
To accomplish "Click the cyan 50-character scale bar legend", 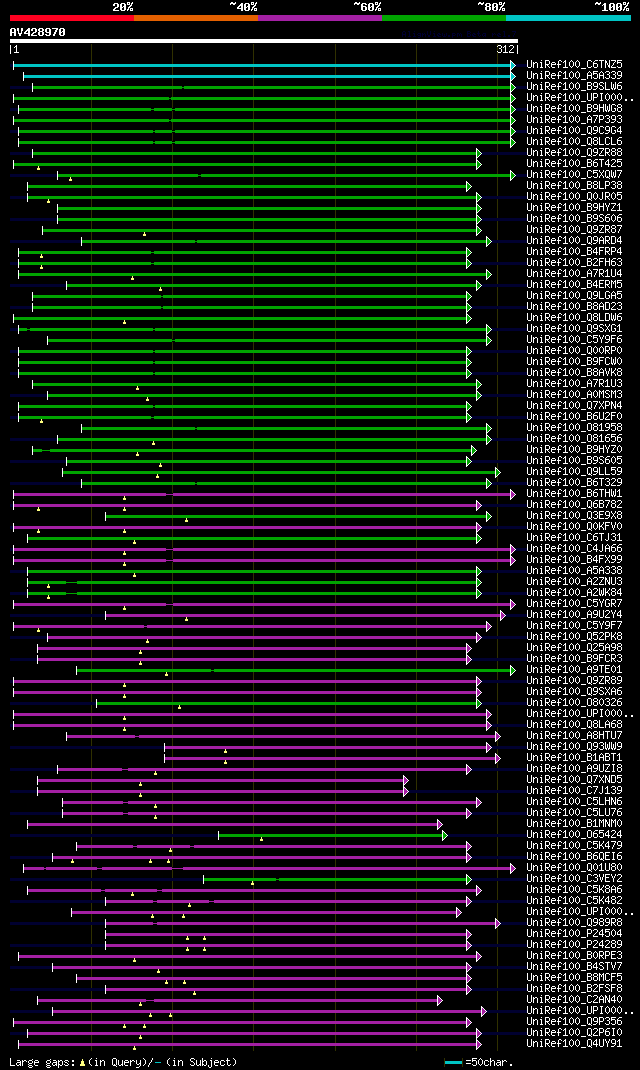I will 454,1062.
